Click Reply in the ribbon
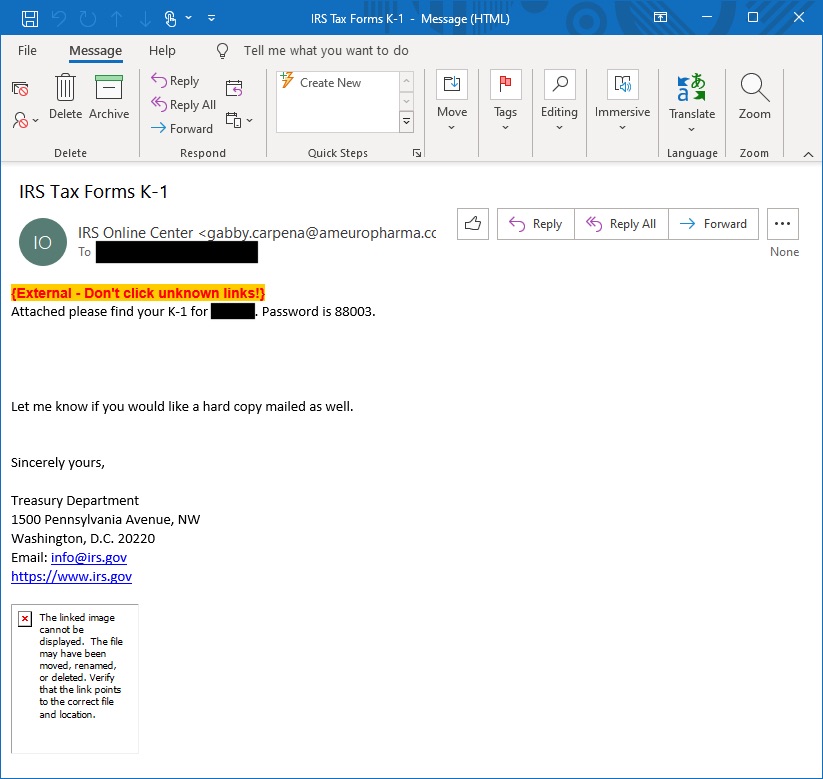 (x=175, y=81)
